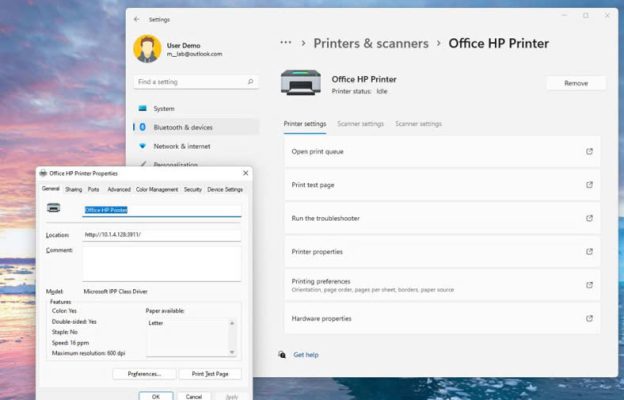Open the General tab in Properties dialog
Screen dimensions: 624x400
point(51,189)
